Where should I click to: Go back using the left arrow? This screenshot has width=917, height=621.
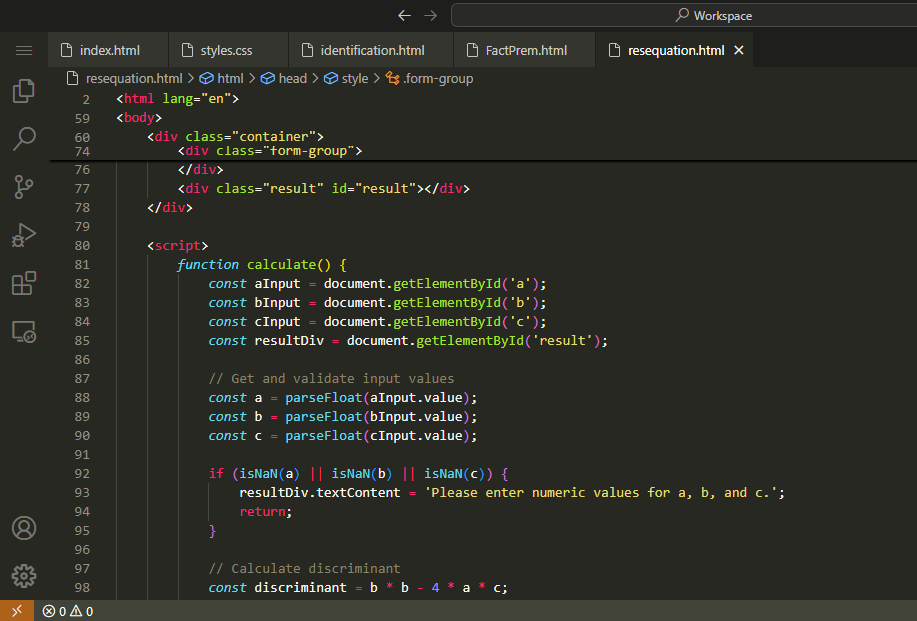(x=404, y=15)
